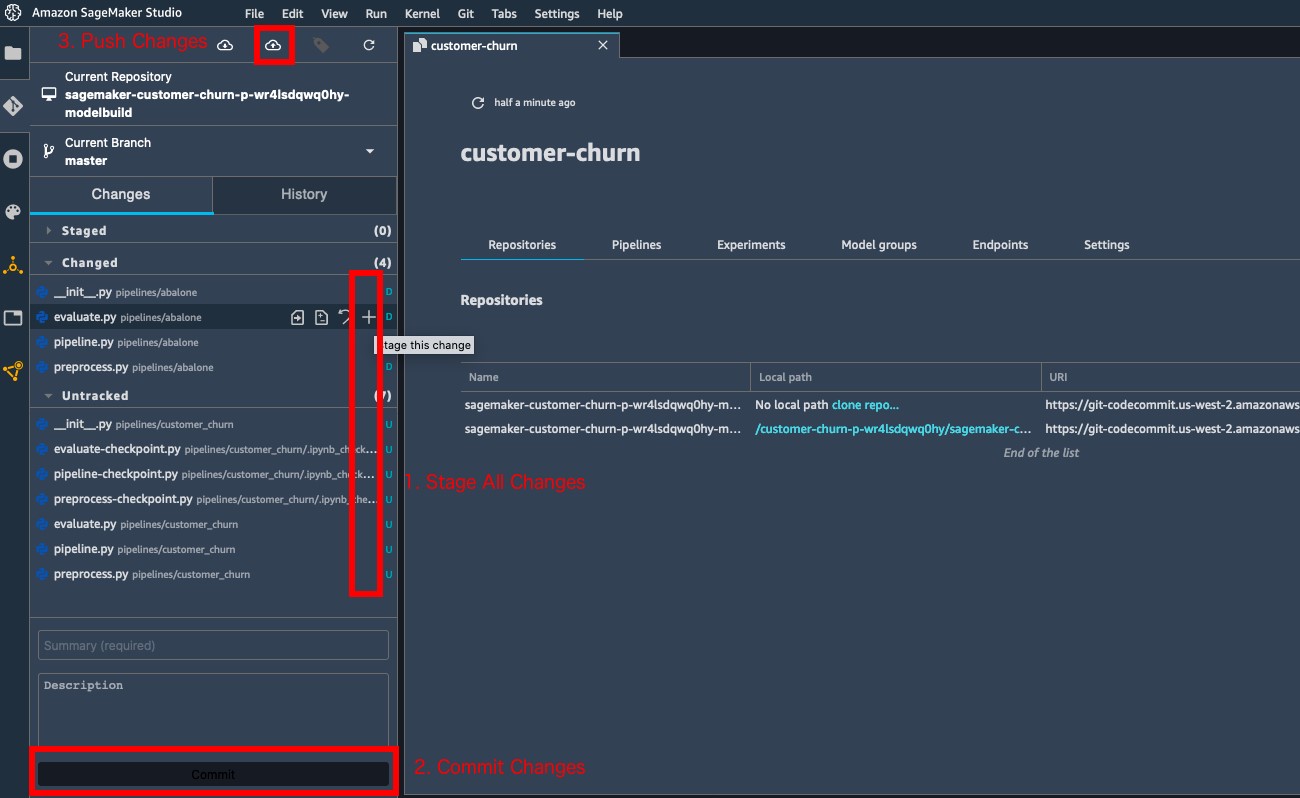Select preprocess-checkpoint.py untracked file
The width and height of the screenshot is (1300, 798).
click(213, 499)
